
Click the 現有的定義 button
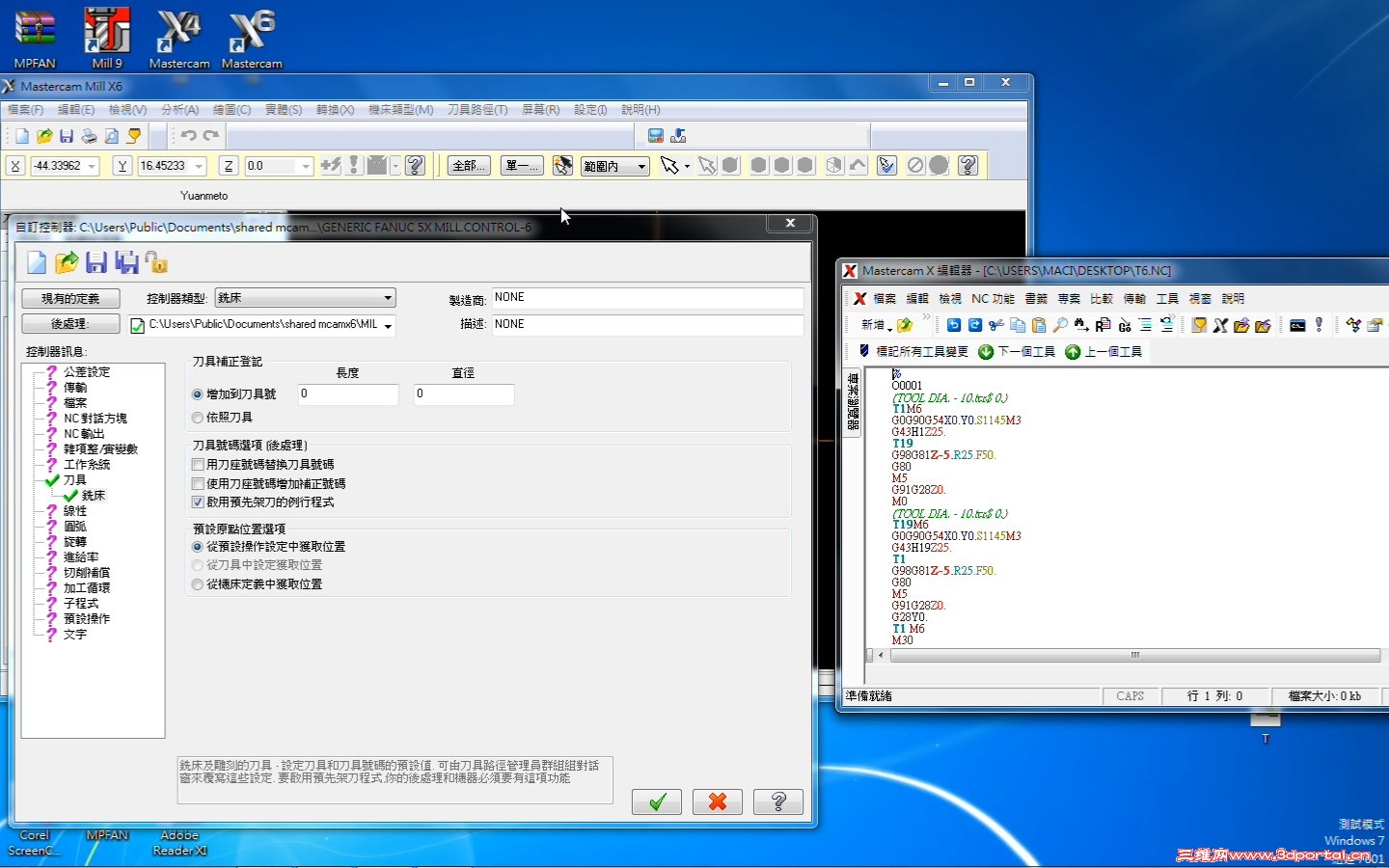(x=70, y=299)
